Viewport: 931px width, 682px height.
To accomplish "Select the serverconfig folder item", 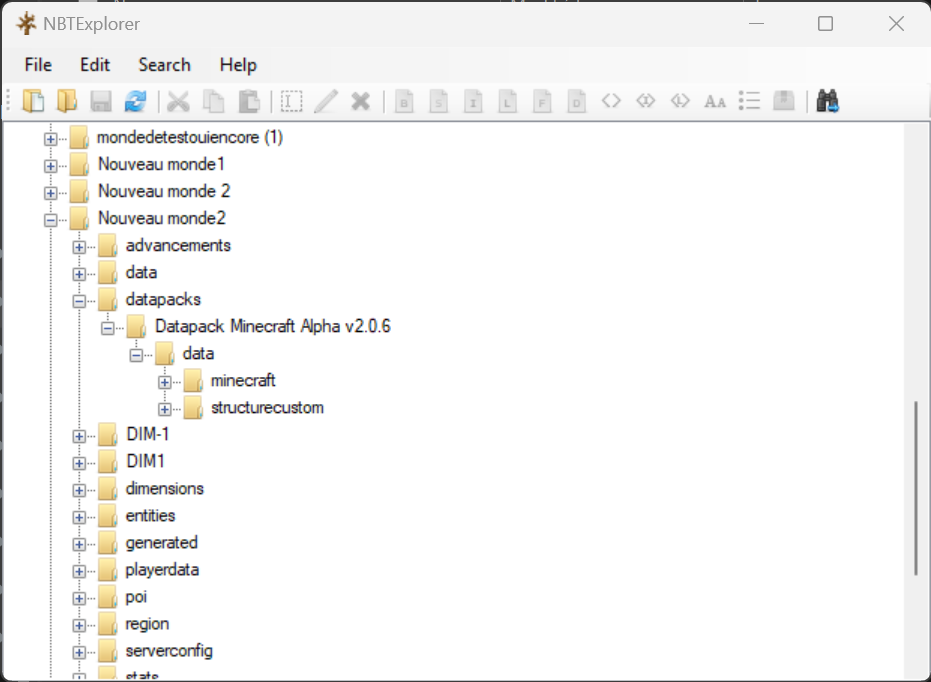I will (x=169, y=651).
